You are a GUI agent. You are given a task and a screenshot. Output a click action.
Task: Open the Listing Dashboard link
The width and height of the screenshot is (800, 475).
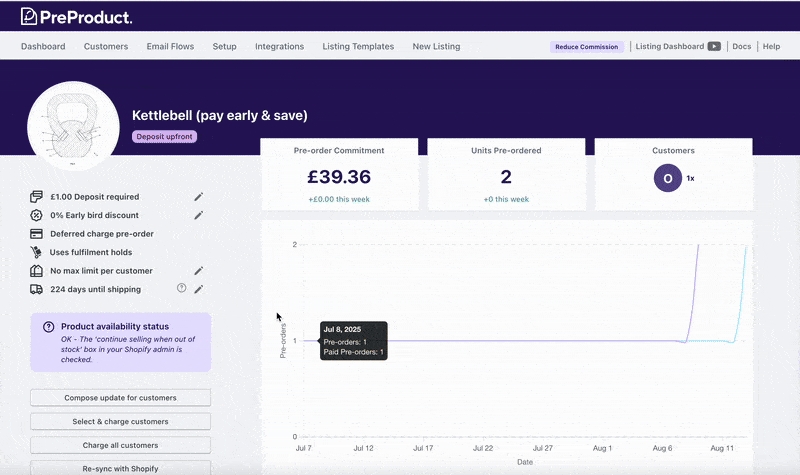click(670, 46)
